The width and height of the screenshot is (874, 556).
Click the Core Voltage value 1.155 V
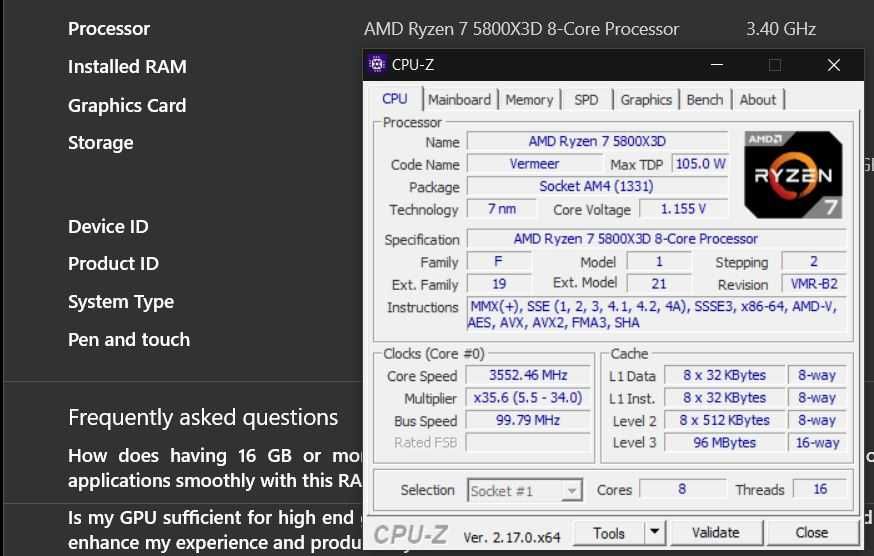[x=683, y=209]
